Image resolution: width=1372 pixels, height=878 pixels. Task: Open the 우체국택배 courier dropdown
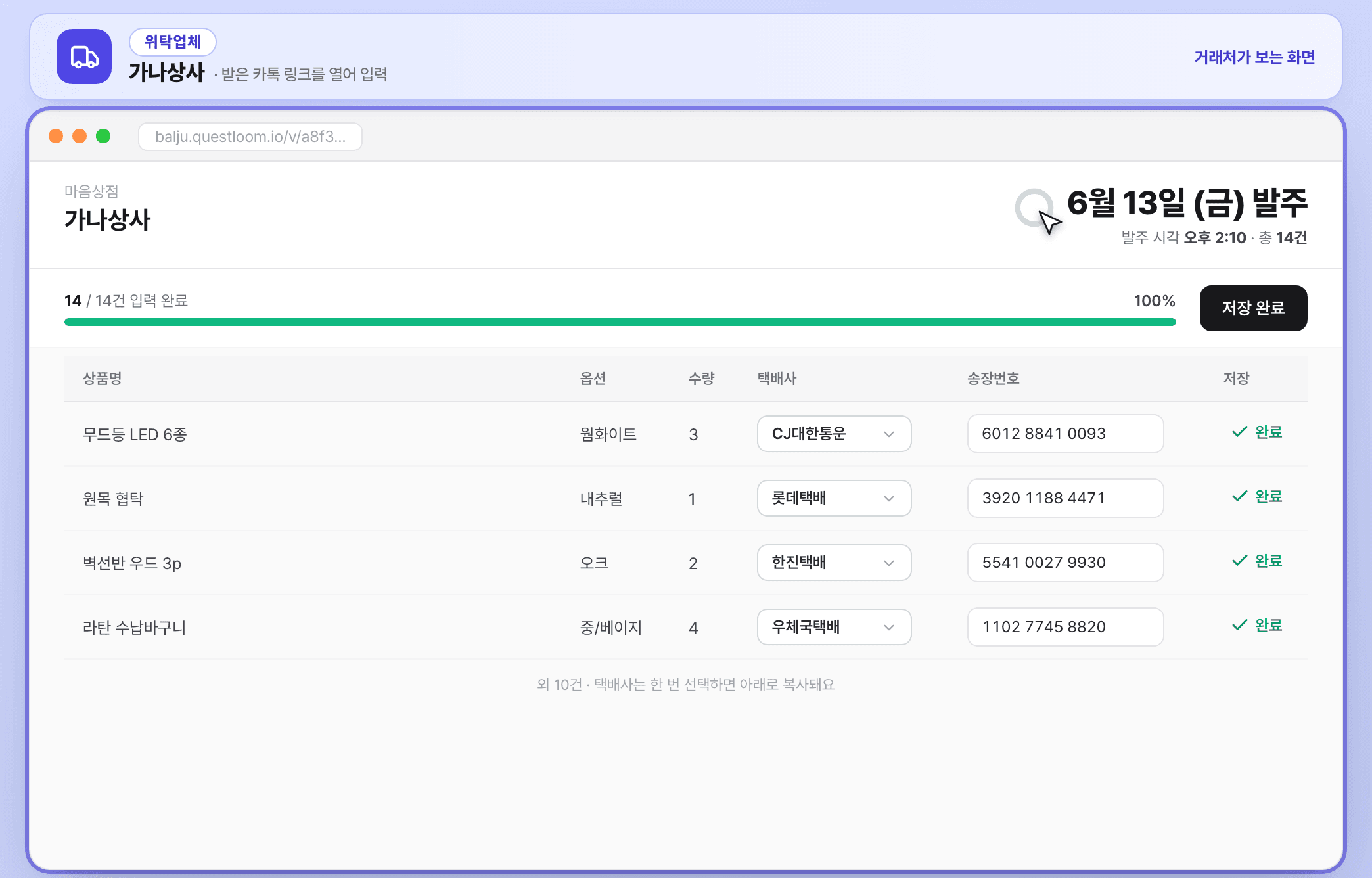pos(834,627)
